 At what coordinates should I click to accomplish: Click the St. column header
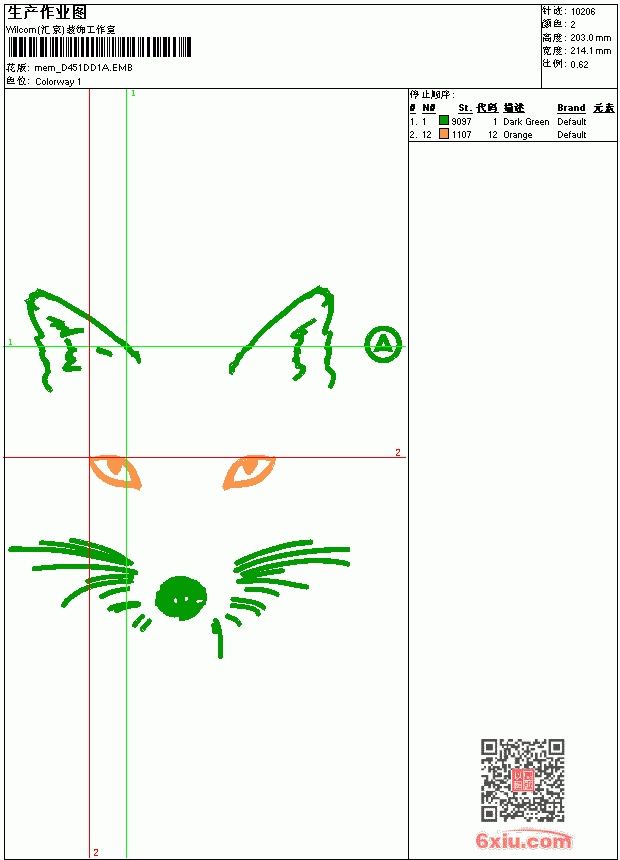(465, 108)
